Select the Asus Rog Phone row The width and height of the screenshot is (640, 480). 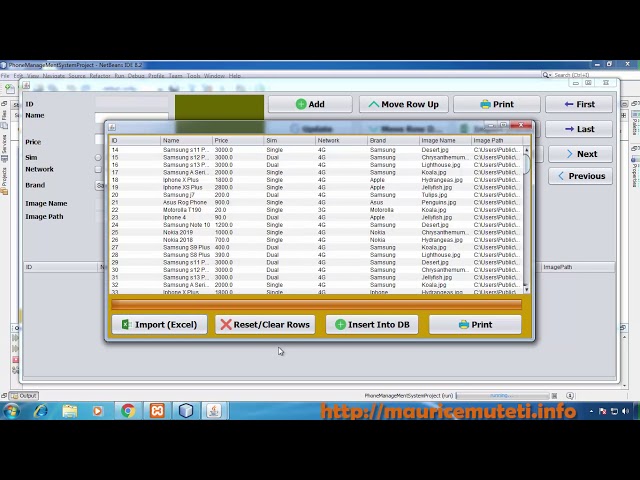[x=316, y=202]
